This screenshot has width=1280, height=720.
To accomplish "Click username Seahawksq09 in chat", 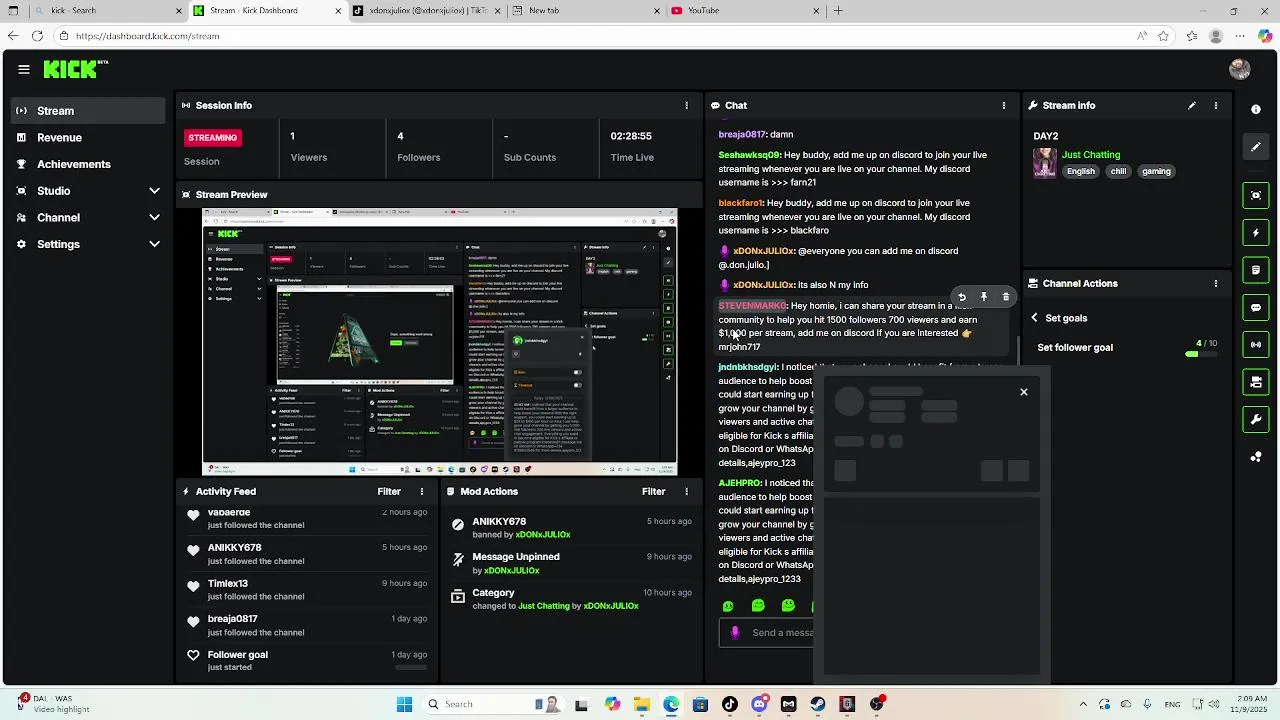I will pos(749,155).
